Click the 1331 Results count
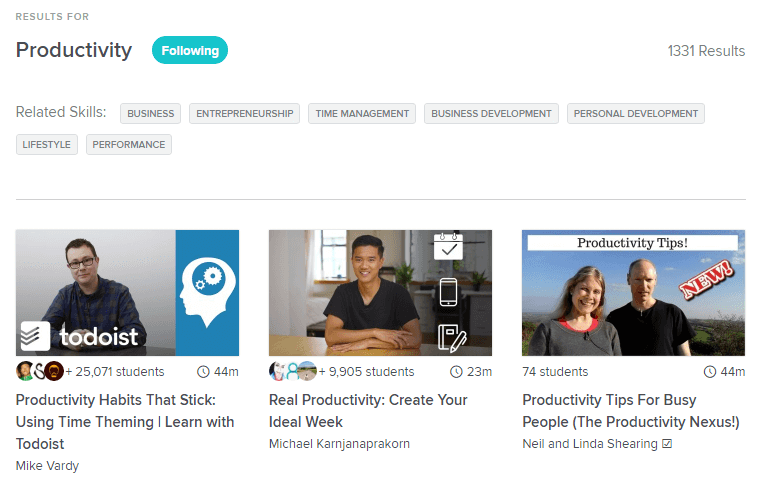 coord(706,51)
